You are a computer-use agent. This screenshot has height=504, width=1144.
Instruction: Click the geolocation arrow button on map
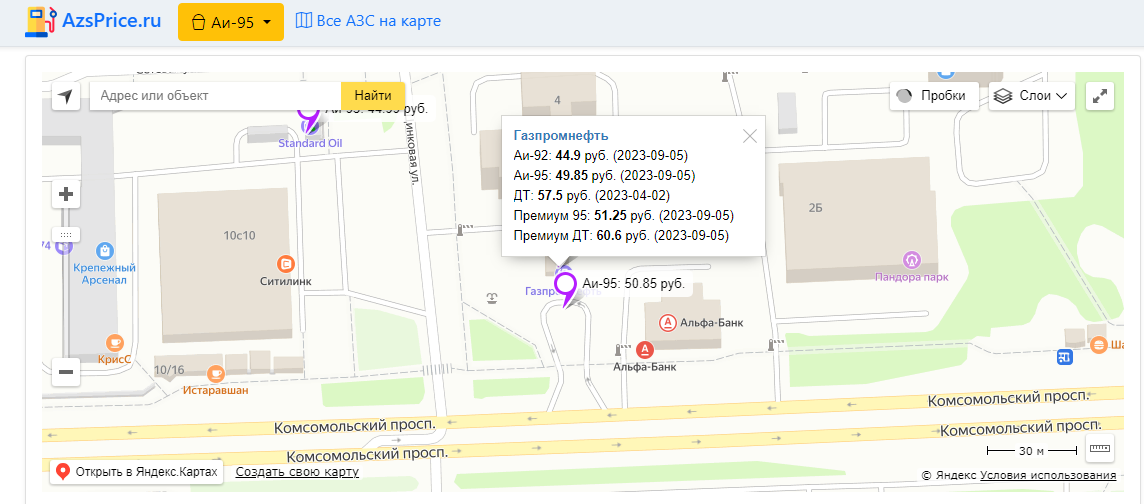[x=66, y=96]
